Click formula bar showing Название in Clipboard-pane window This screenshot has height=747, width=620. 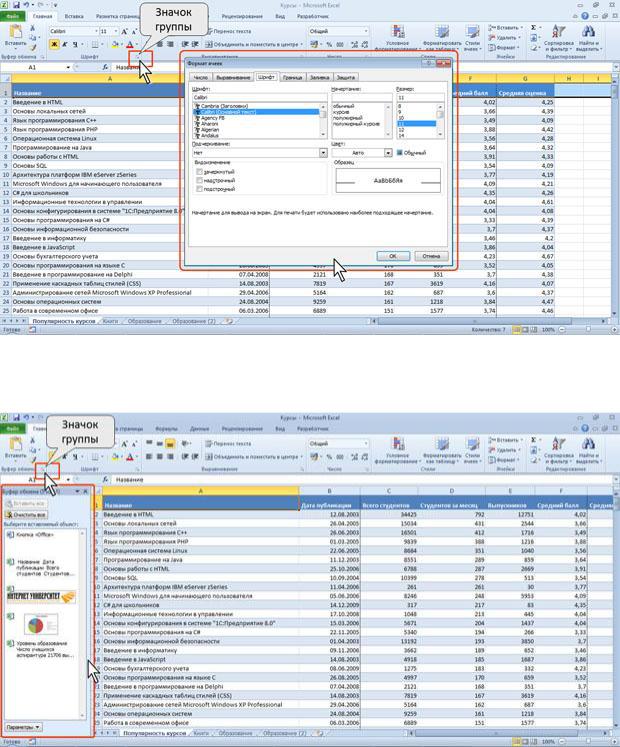[362, 479]
